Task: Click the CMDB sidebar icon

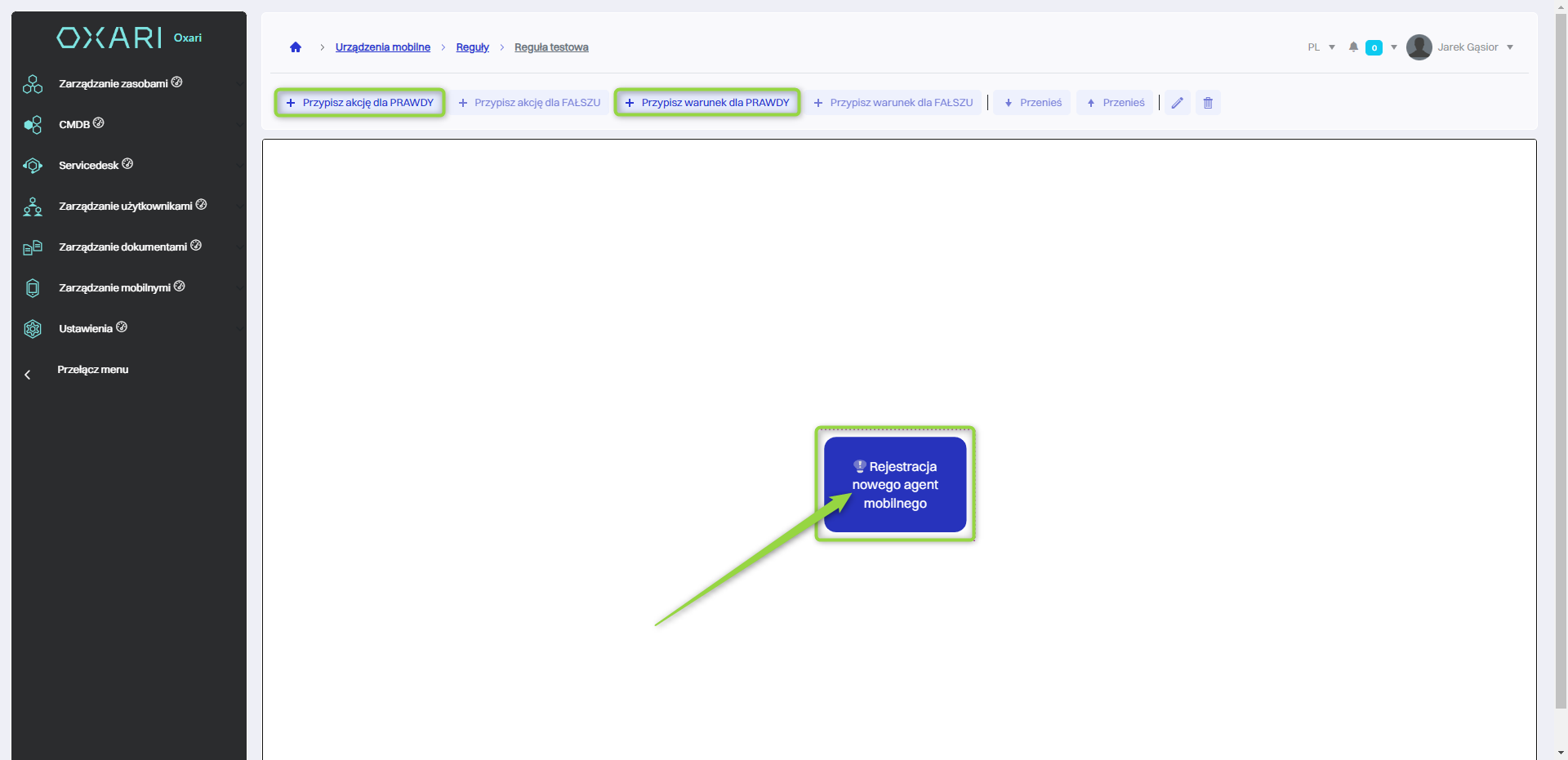Action: click(x=33, y=125)
